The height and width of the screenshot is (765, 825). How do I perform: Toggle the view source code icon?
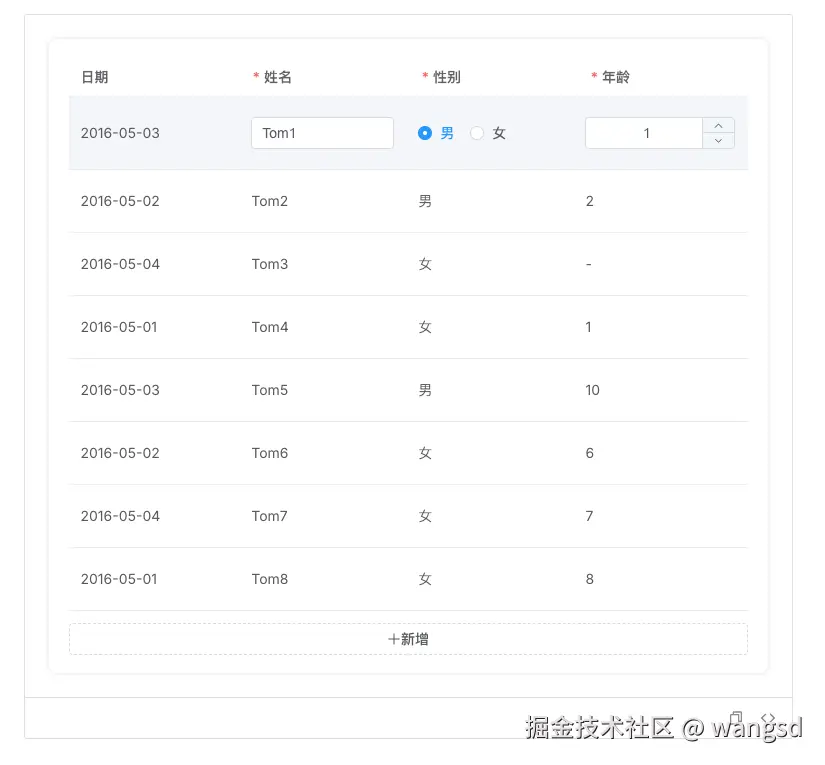tap(768, 718)
